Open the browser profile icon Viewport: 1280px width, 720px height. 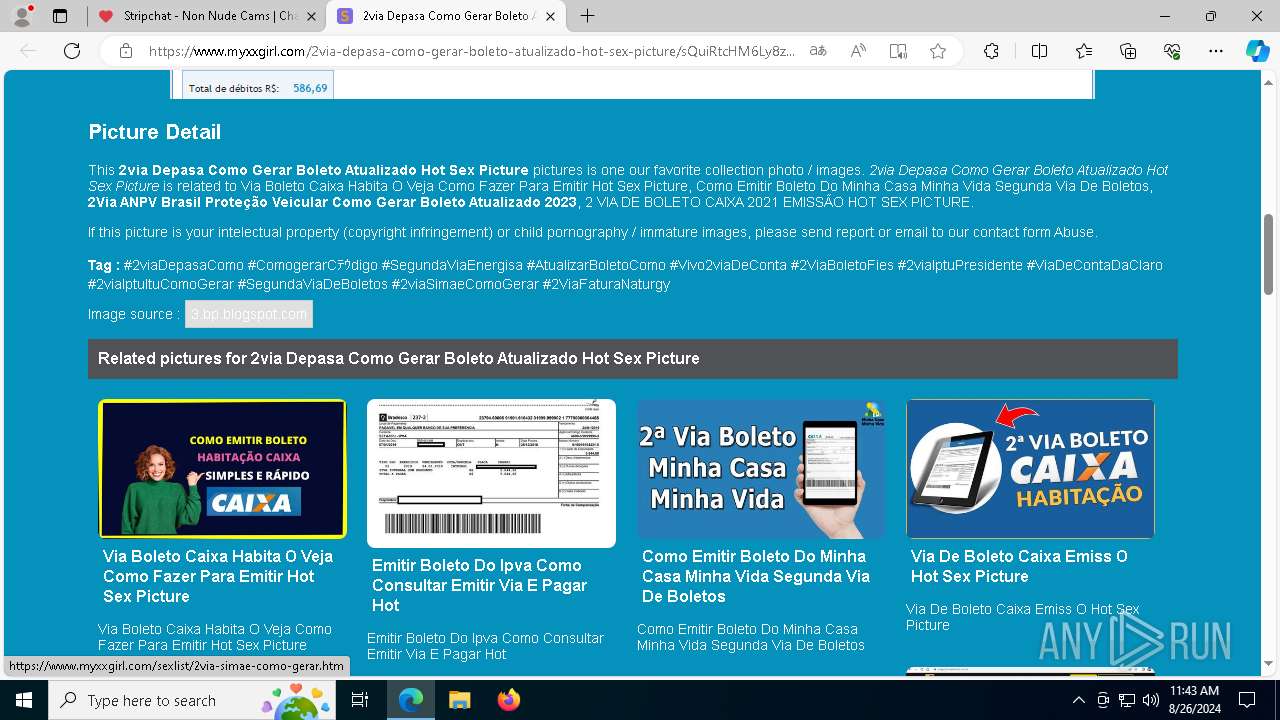click(22, 16)
